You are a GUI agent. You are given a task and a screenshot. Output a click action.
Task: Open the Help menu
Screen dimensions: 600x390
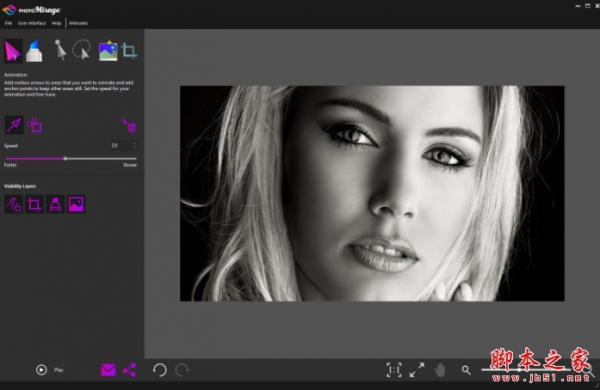pos(56,23)
